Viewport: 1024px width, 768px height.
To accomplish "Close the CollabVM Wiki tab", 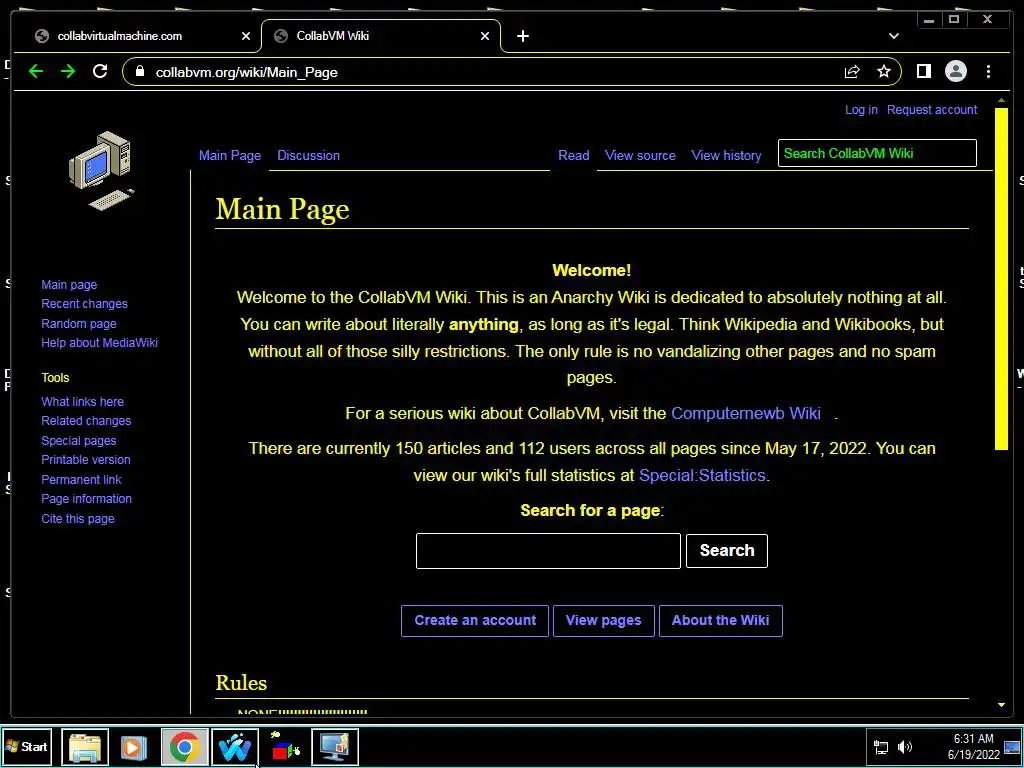I will (485, 36).
